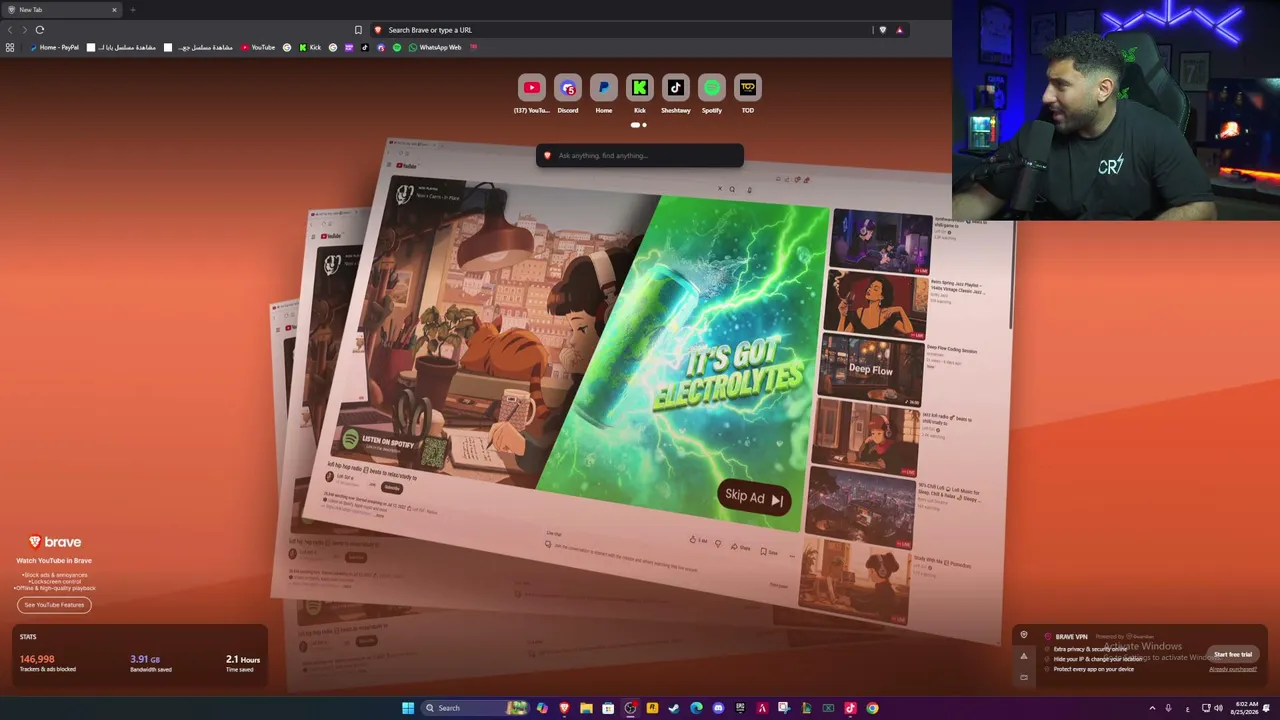
Task: Click the Windows taskbar Search box
Action: coord(475,708)
